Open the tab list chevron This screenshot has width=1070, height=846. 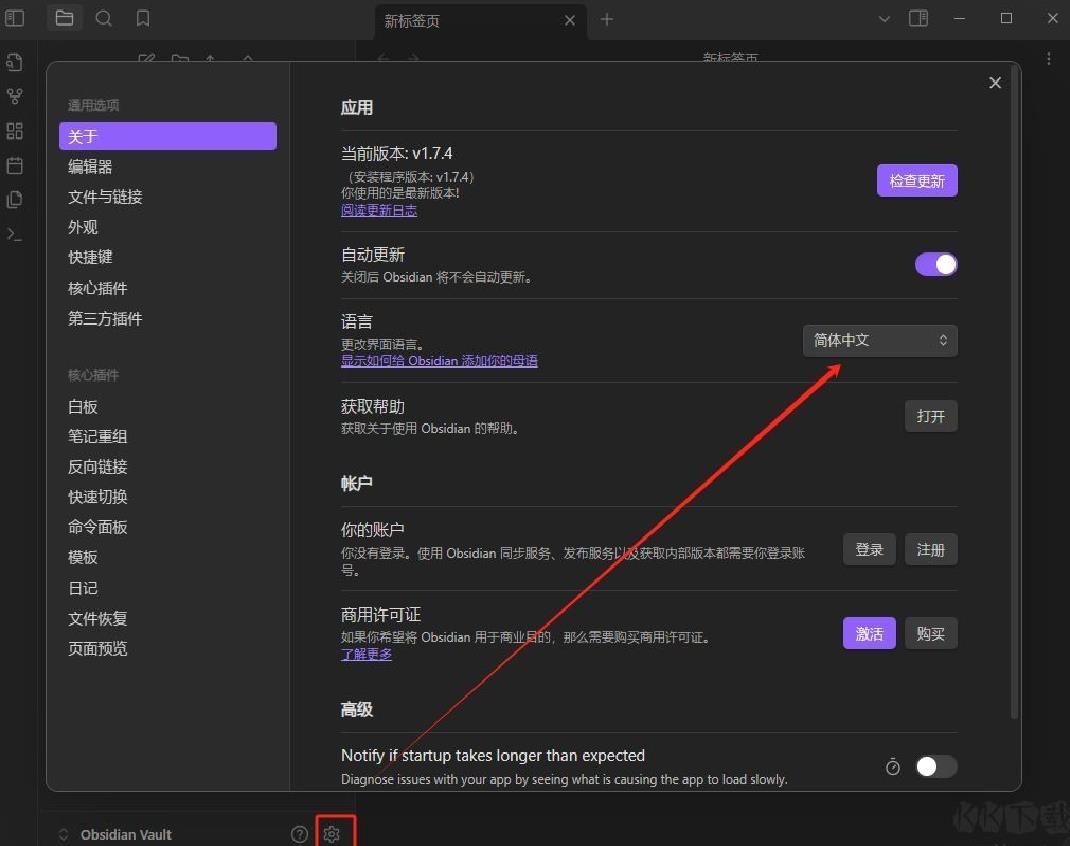click(884, 19)
